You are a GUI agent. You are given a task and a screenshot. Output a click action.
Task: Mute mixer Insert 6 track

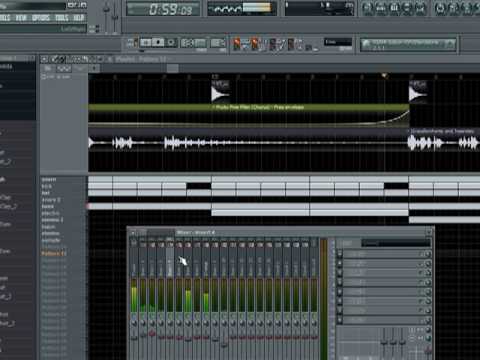tap(188, 315)
